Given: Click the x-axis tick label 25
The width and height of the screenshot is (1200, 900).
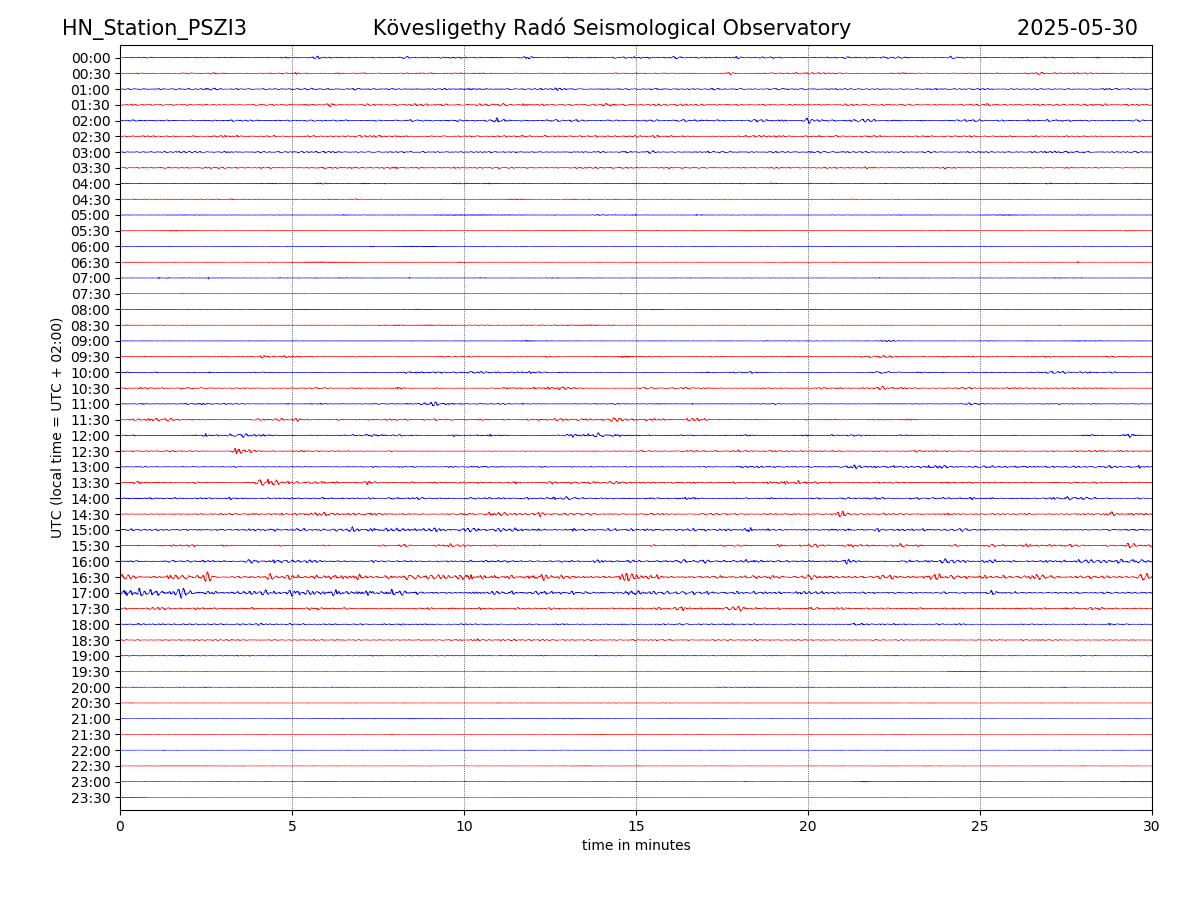Looking at the screenshot, I should 980,827.
